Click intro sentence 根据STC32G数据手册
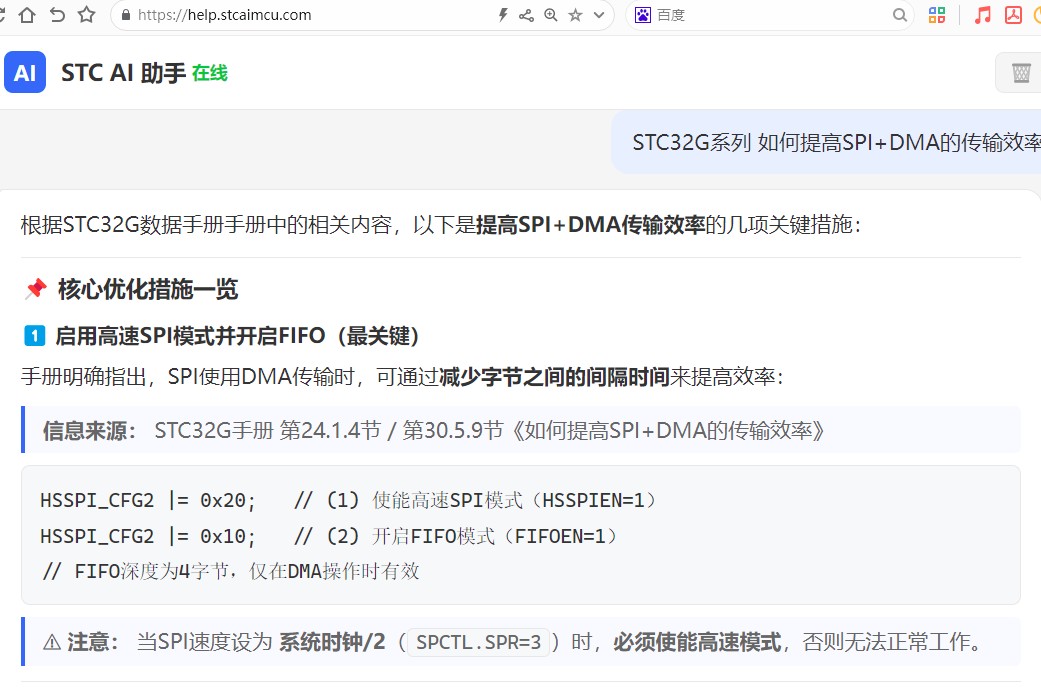Image resolution: width=1041 pixels, height=700 pixels. (x=441, y=224)
